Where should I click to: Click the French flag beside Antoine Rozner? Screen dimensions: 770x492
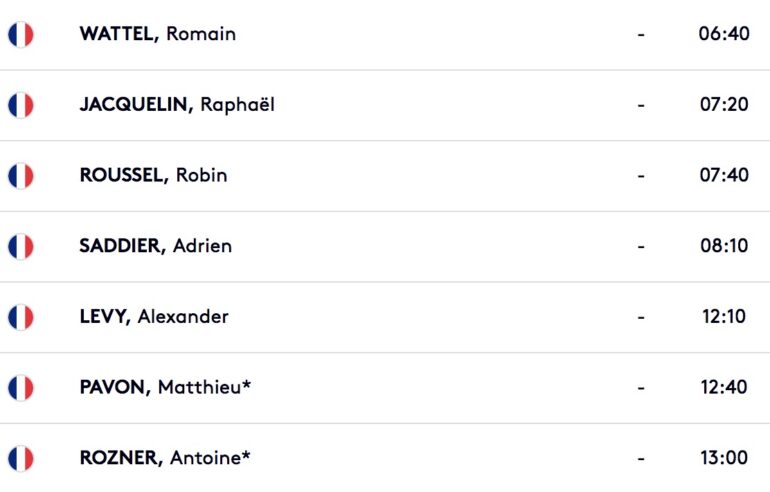coord(20,458)
